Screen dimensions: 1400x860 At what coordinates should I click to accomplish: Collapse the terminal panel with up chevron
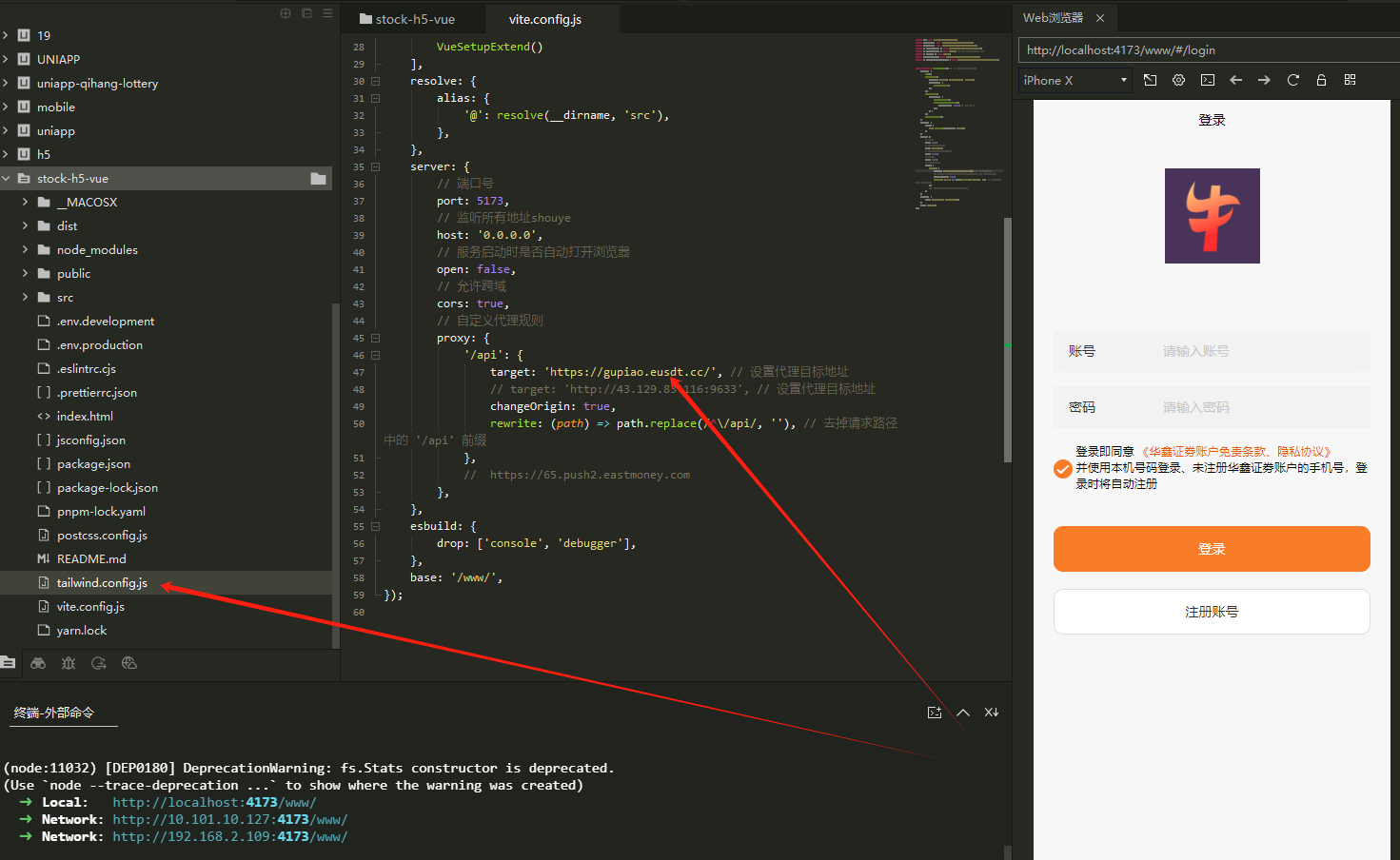click(x=963, y=713)
